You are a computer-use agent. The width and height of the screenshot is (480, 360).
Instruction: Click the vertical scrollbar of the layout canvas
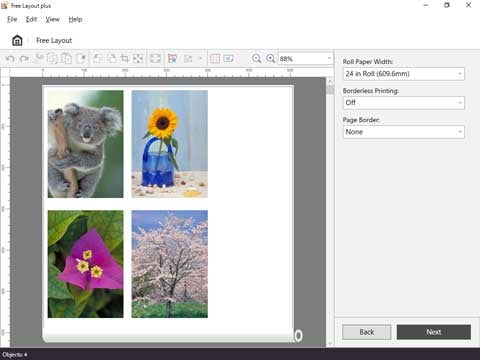pyautogui.click(x=330, y=212)
